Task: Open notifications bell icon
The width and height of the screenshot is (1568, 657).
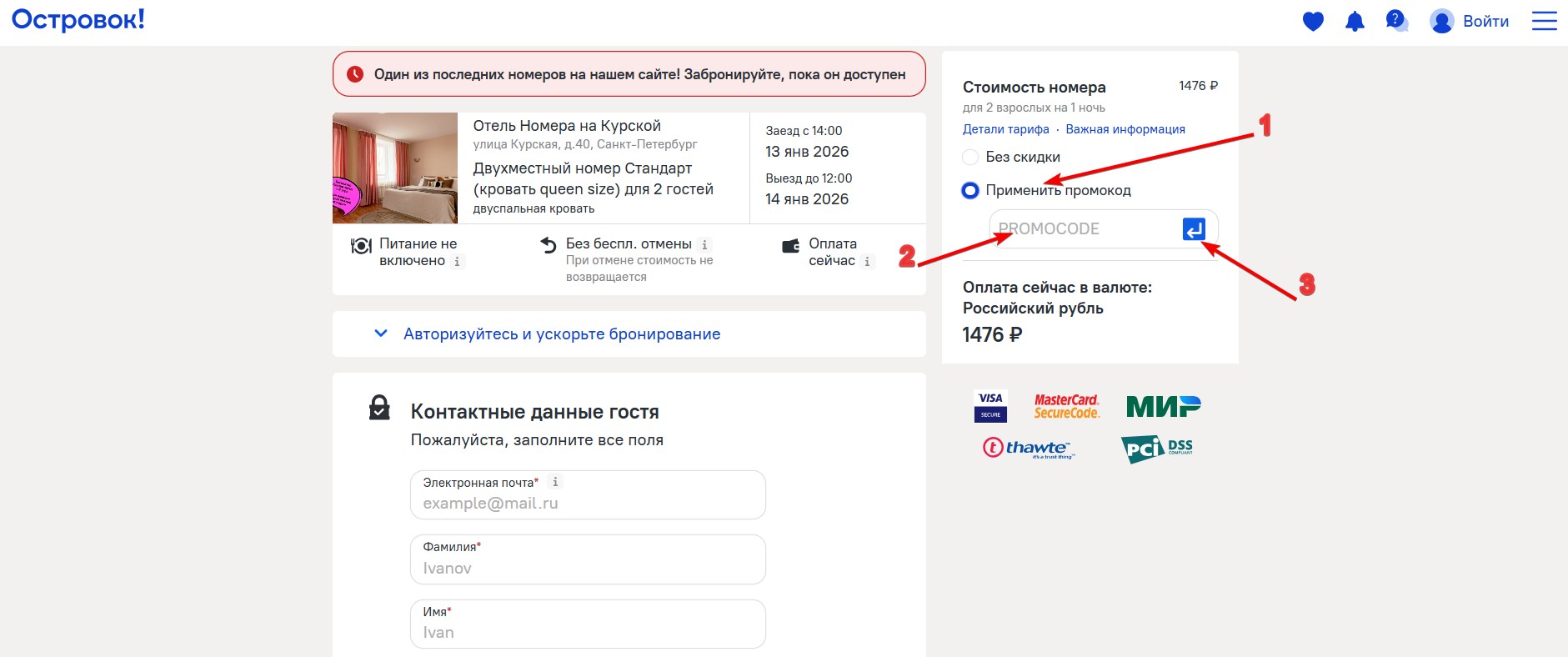Action: point(1355,22)
